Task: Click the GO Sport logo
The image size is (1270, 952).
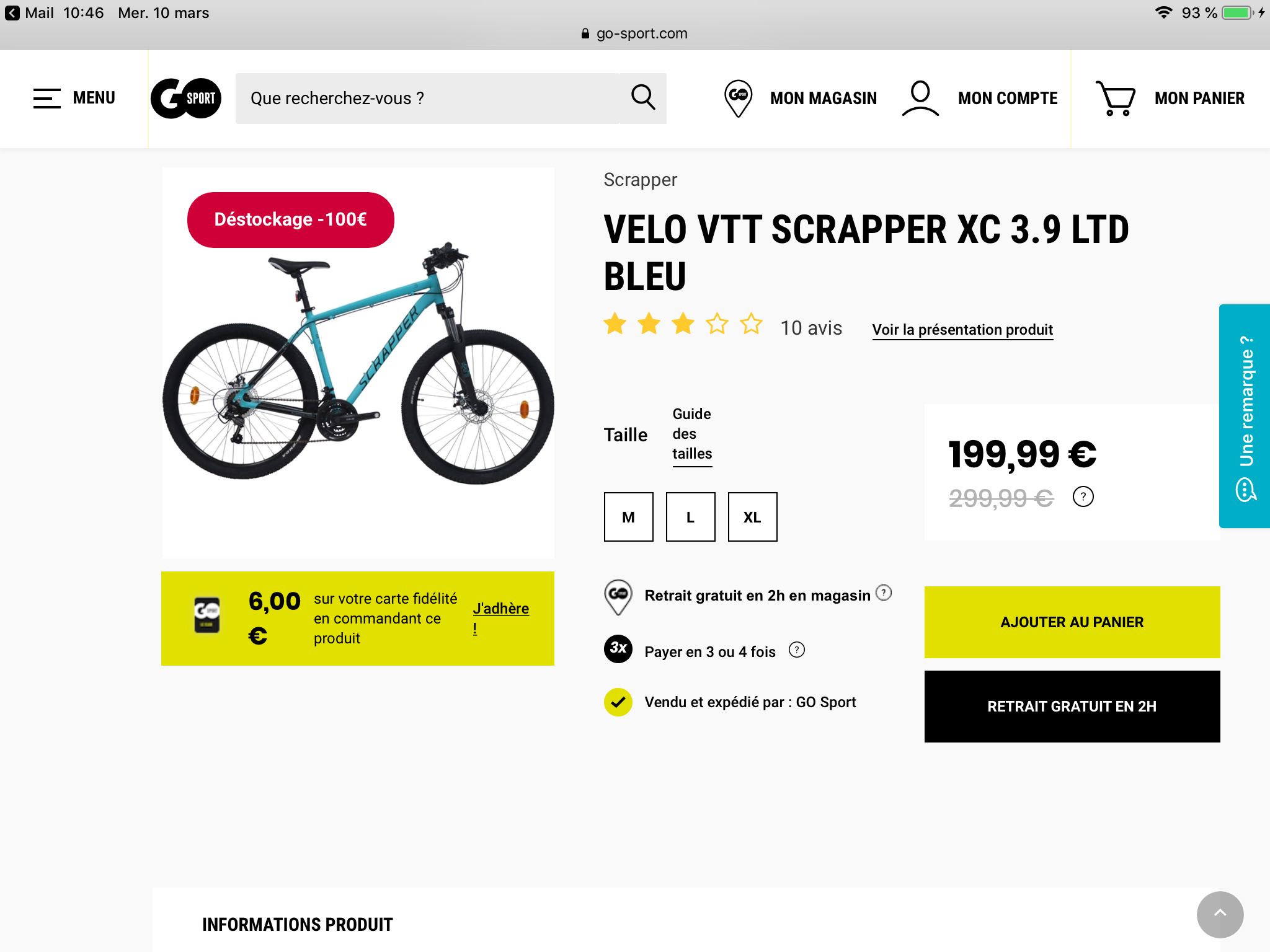Action: tap(186, 98)
